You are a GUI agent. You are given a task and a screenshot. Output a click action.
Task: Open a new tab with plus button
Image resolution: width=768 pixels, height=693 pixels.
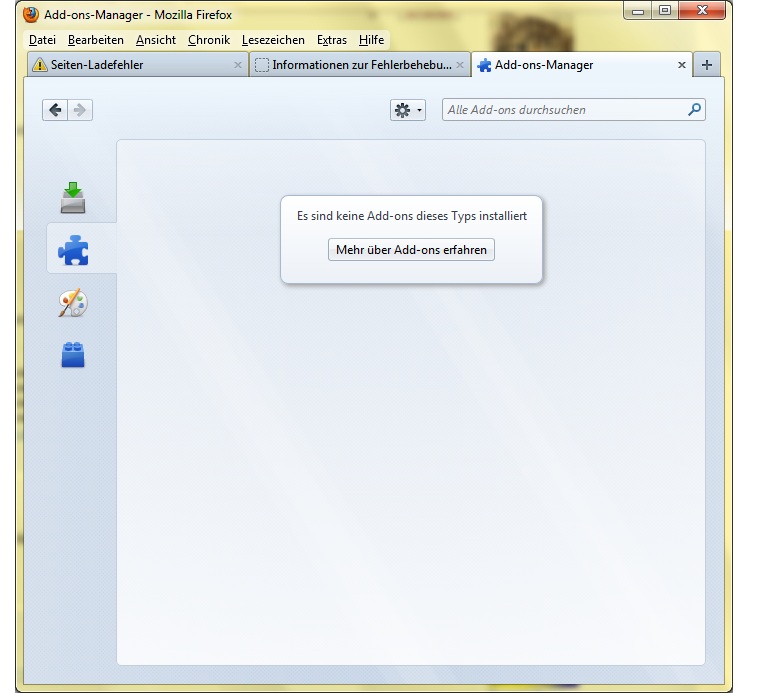[x=706, y=65]
